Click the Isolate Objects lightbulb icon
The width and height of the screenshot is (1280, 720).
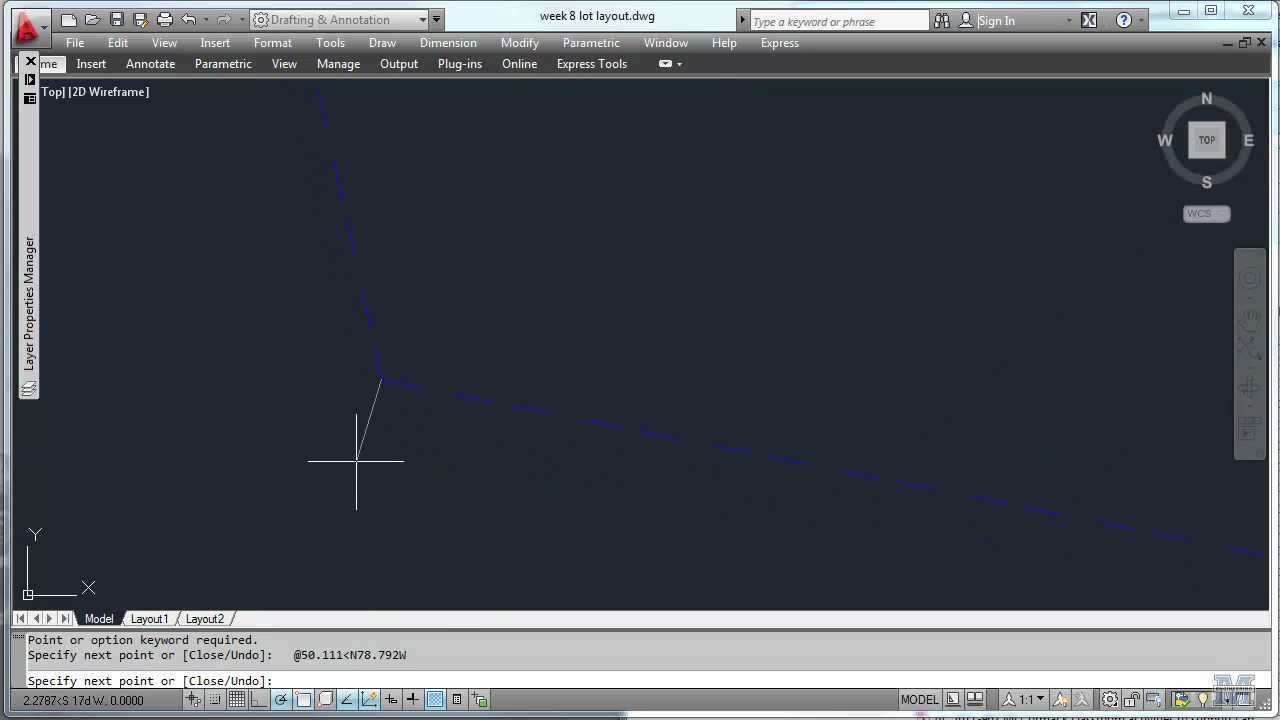[1203, 700]
